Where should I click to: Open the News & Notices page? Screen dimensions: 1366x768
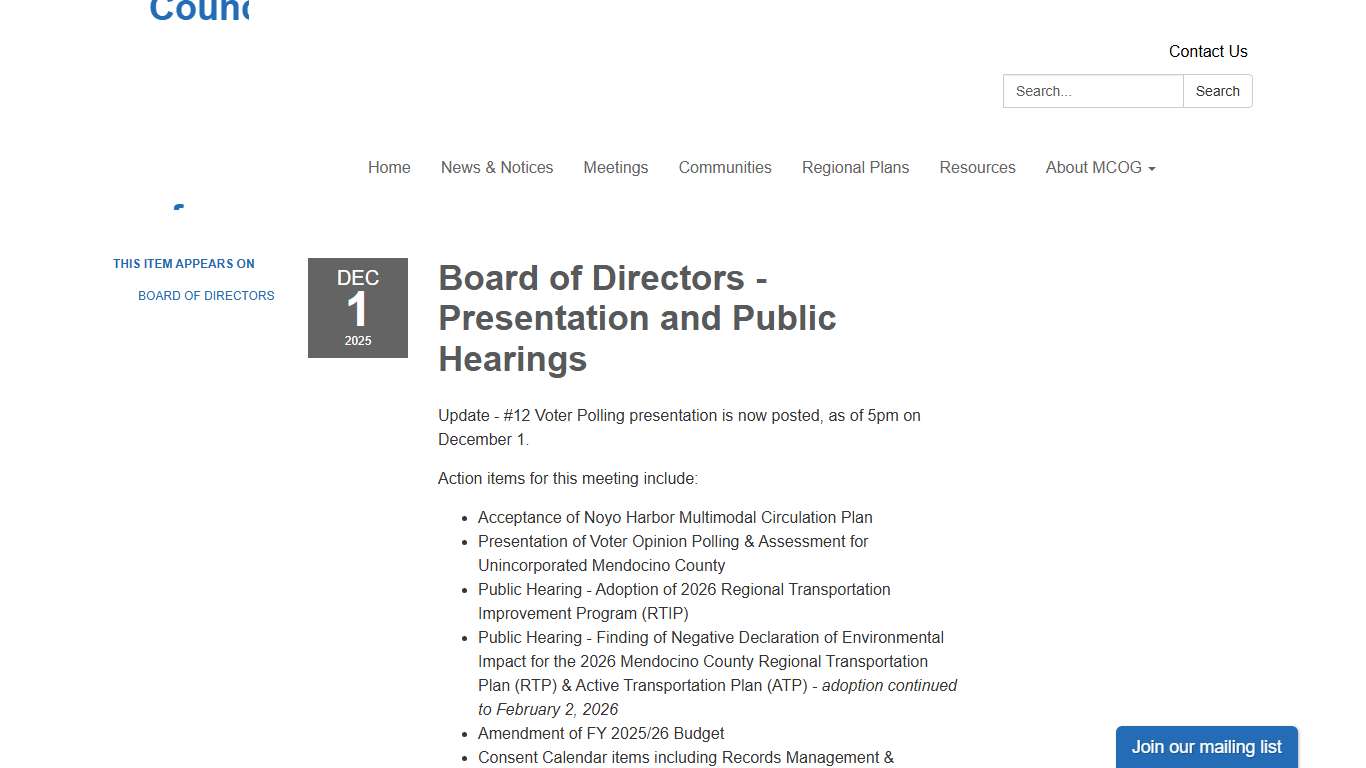(496, 167)
